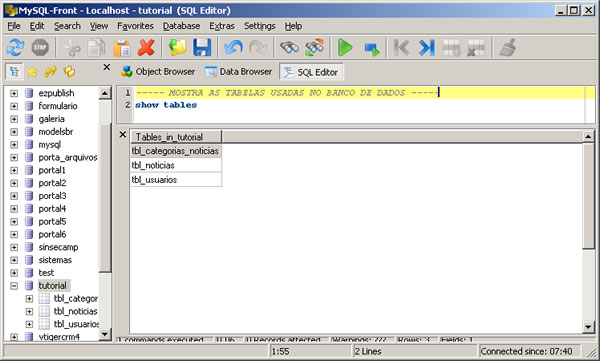This screenshot has height=361, width=600.
Task: Expand tbl_usuarios in the tree
Action: point(29,324)
